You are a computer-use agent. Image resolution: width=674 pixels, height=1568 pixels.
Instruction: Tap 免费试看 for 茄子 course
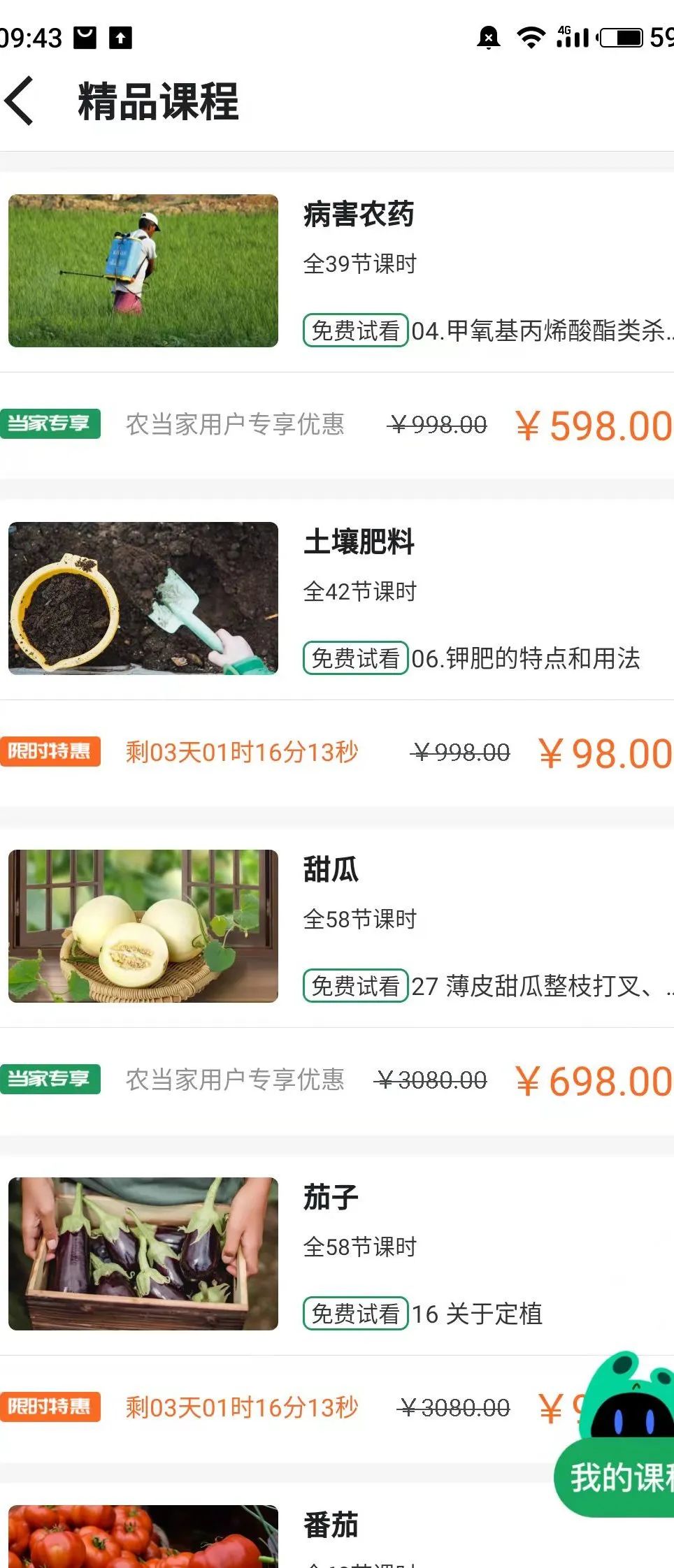355,1314
